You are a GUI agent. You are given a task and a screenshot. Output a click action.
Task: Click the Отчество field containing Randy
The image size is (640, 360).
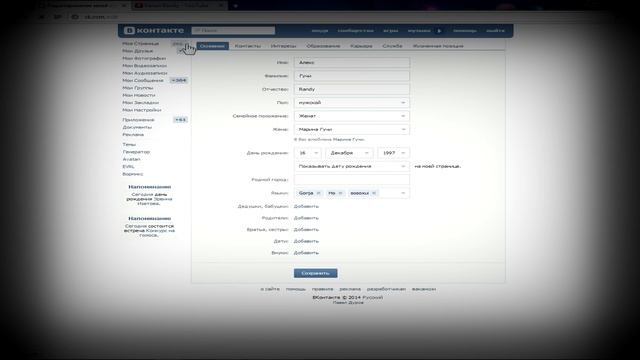click(x=352, y=89)
